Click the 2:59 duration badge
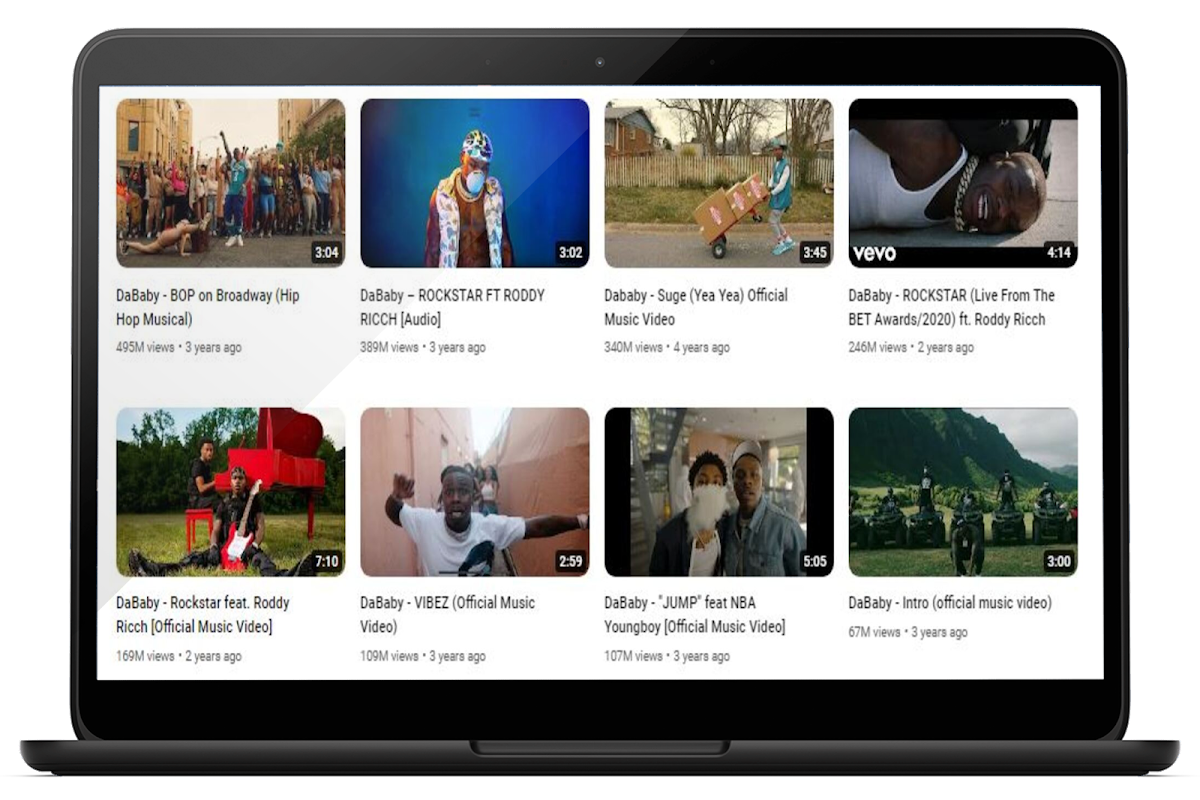This screenshot has width=1200, height=800. (x=571, y=562)
